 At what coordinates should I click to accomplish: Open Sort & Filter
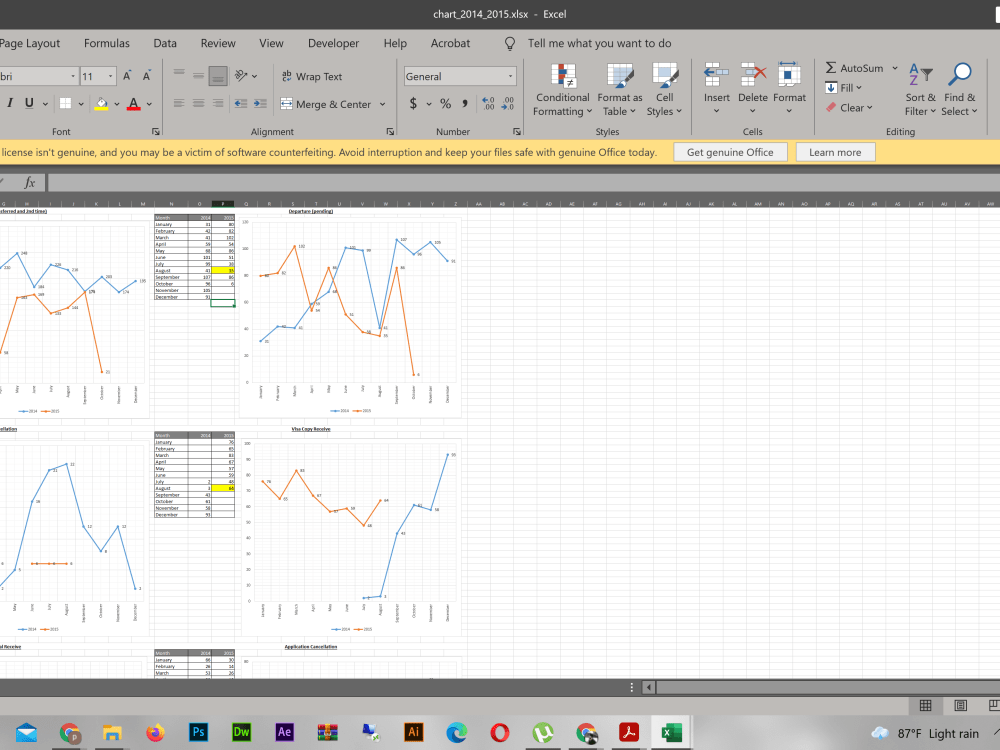click(x=920, y=90)
